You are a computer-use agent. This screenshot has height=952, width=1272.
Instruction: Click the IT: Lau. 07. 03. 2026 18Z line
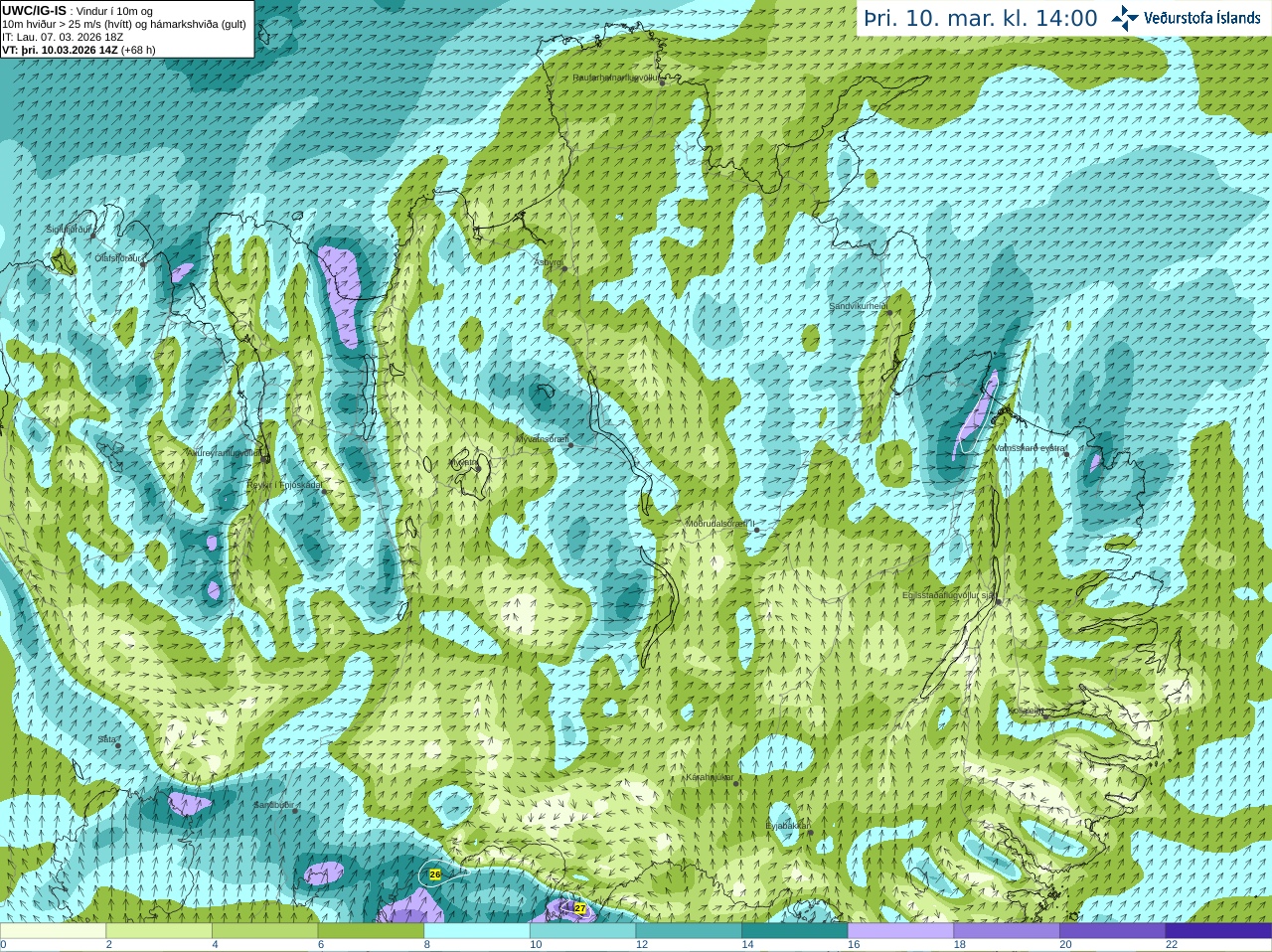(x=63, y=37)
